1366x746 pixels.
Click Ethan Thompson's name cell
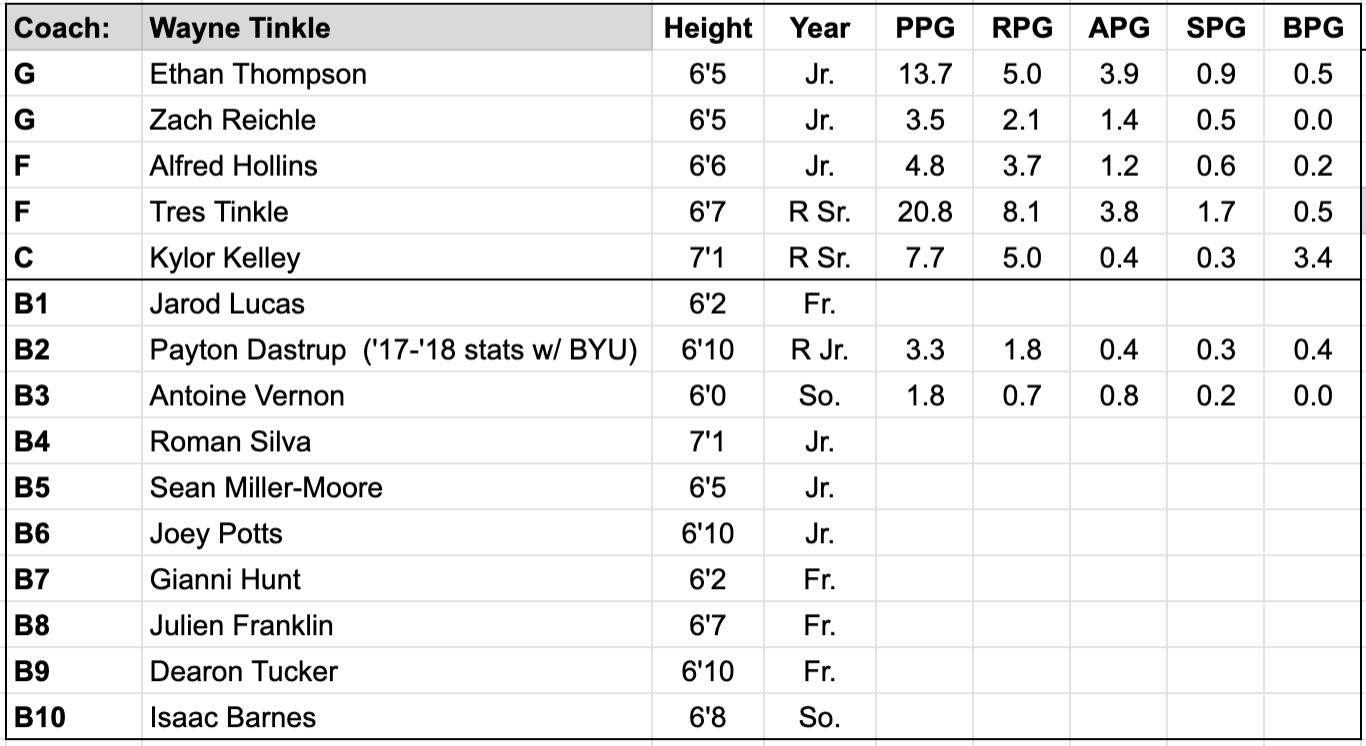(x=396, y=74)
